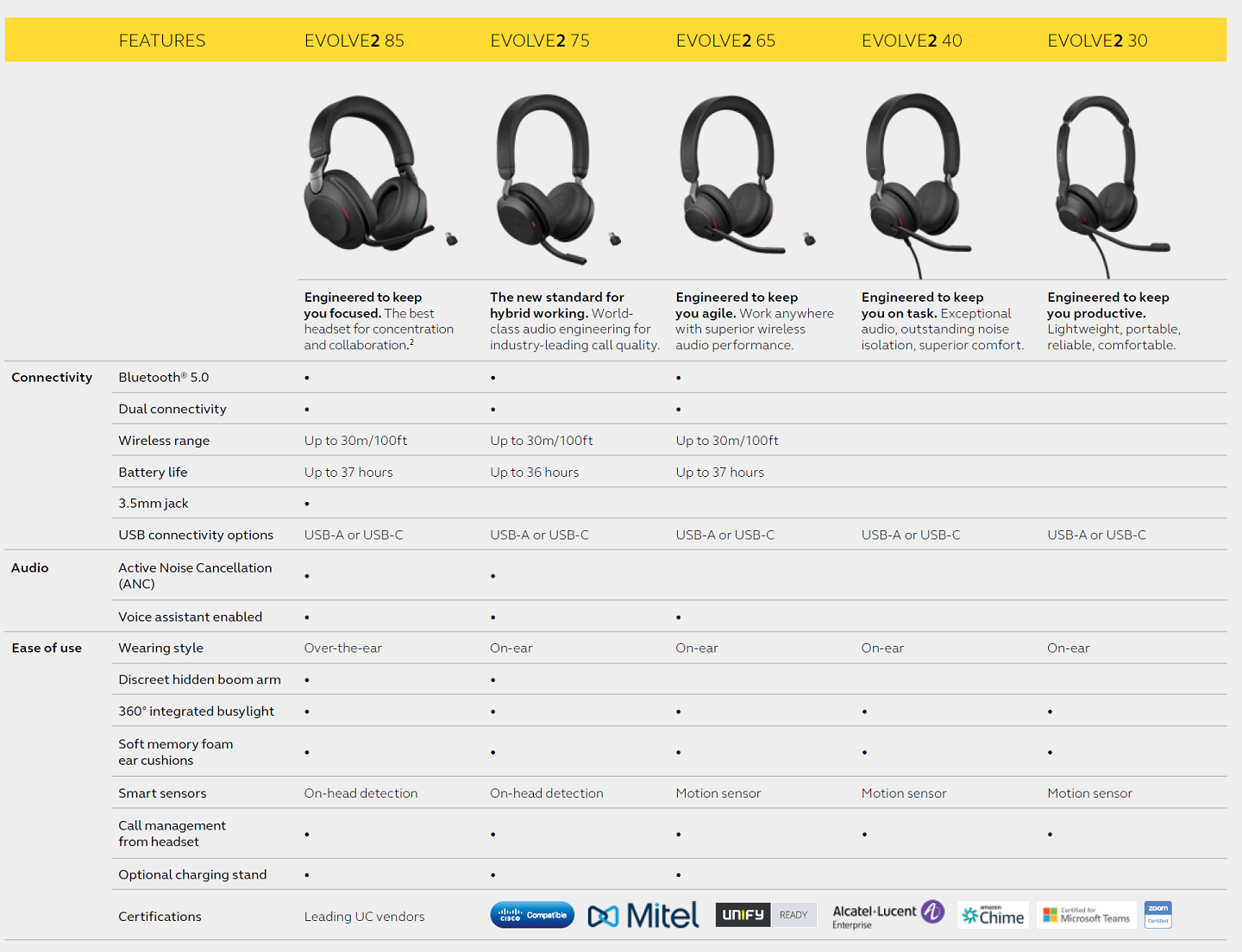Viewport: 1242px width, 952px height.
Task: Click the Discreet hidden boom arm label
Action: click(x=200, y=680)
